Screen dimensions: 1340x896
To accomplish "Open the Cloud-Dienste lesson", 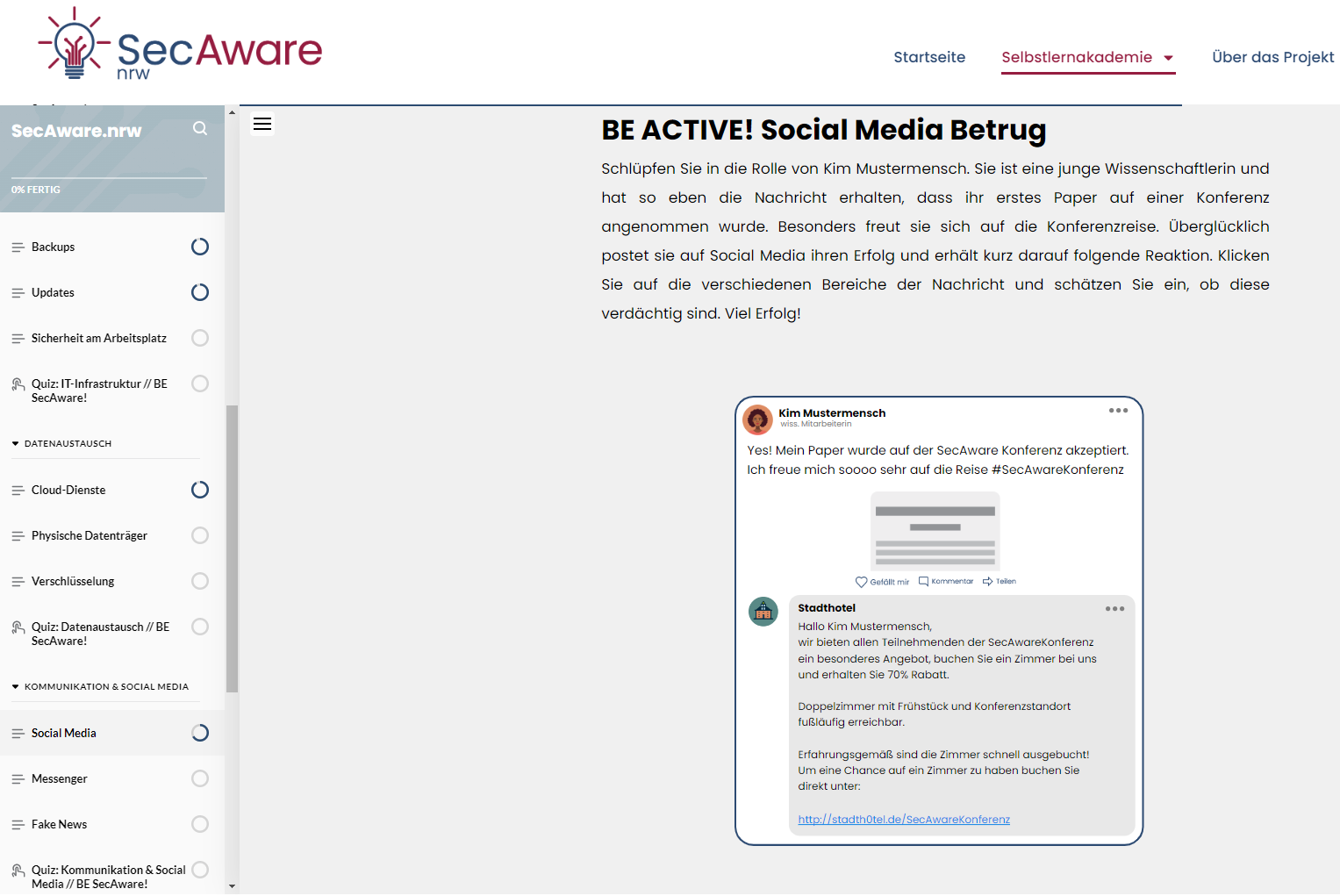I will click(68, 490).
